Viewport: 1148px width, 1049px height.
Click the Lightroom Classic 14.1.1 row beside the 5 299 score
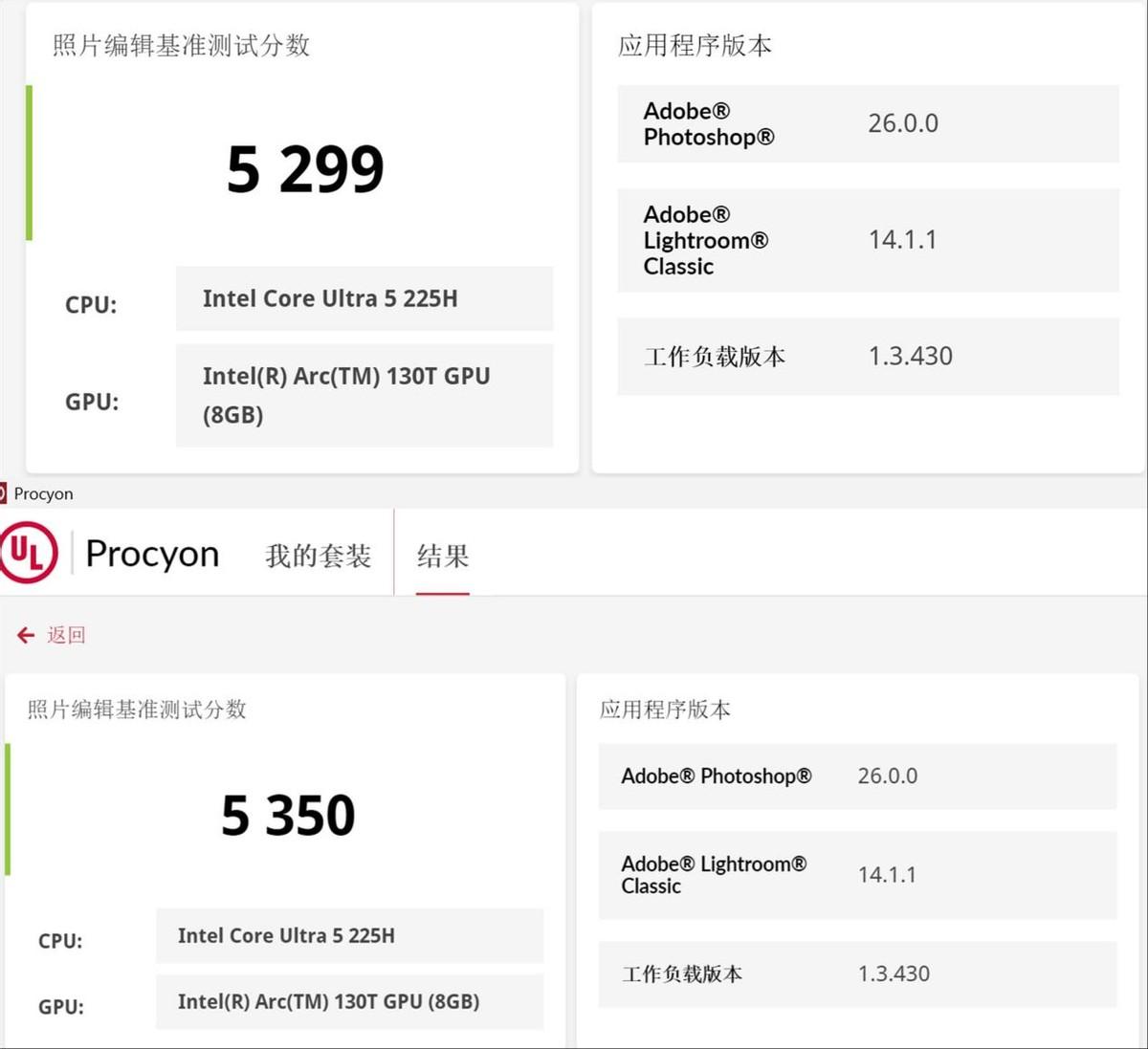pos(868,240)
